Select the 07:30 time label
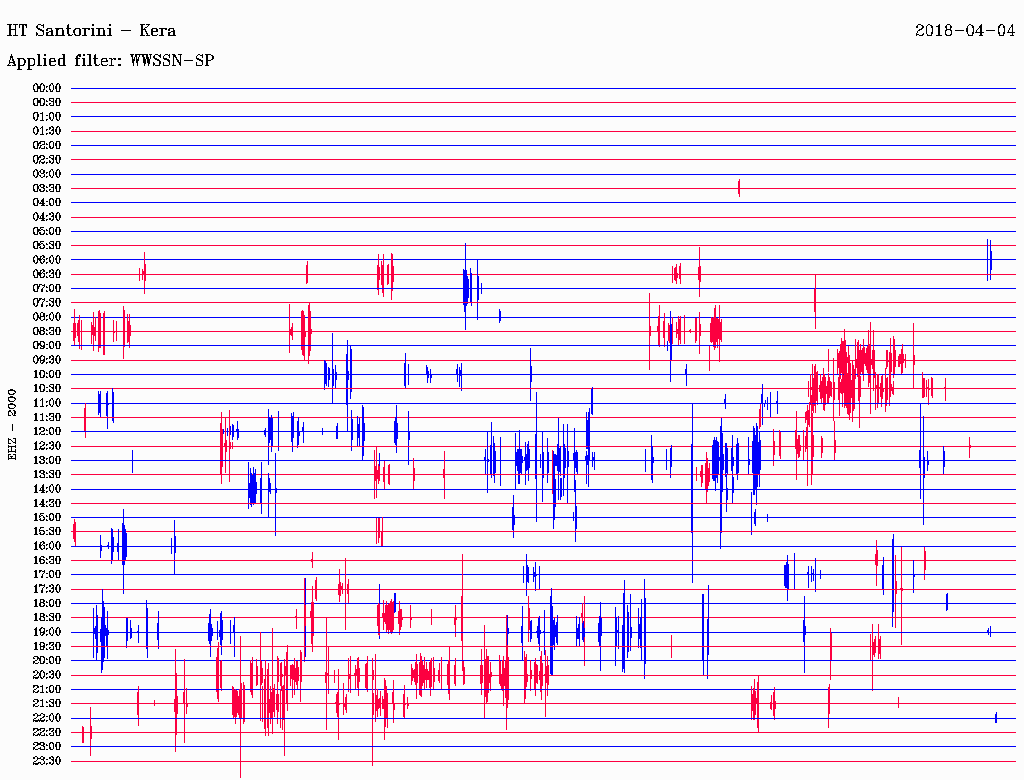This screenshot has height=780, width=1024. 47,302
